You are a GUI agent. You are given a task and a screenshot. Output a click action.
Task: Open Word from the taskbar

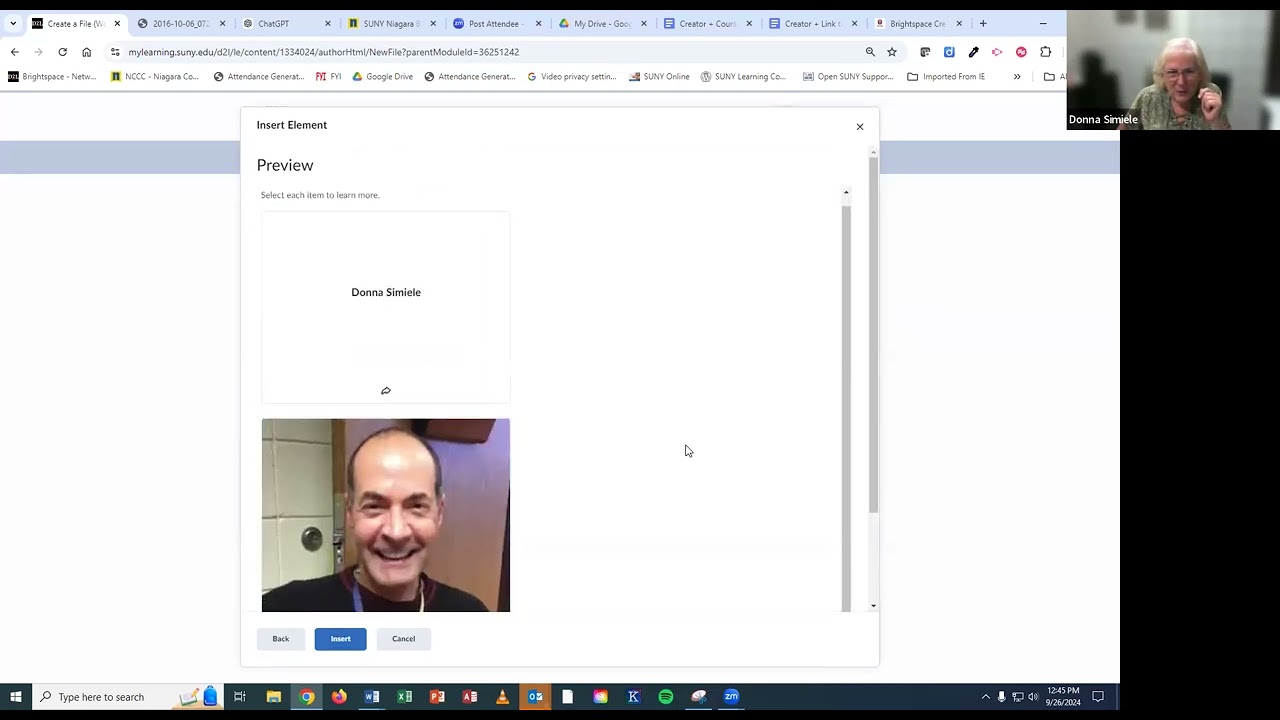coord(372,697)
